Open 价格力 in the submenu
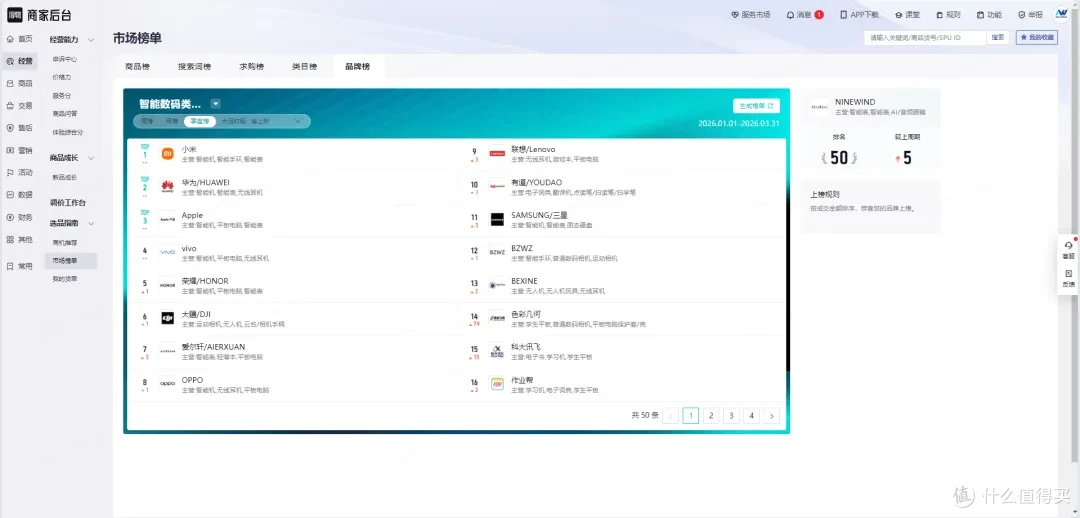The image size is (1080, 518). [62, 77]
